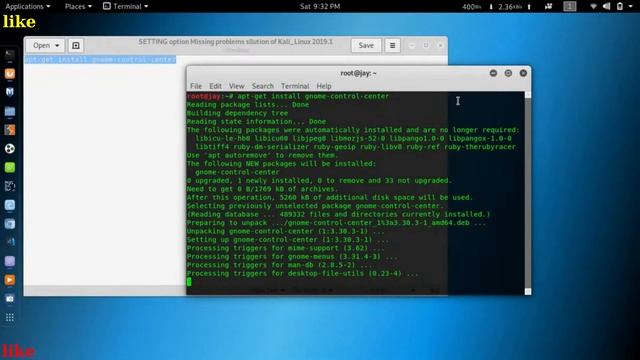The width and height of the screenshot is (640, 360).
Task: Click 'Preparing to unpack' line
Action: pos(337,223)
